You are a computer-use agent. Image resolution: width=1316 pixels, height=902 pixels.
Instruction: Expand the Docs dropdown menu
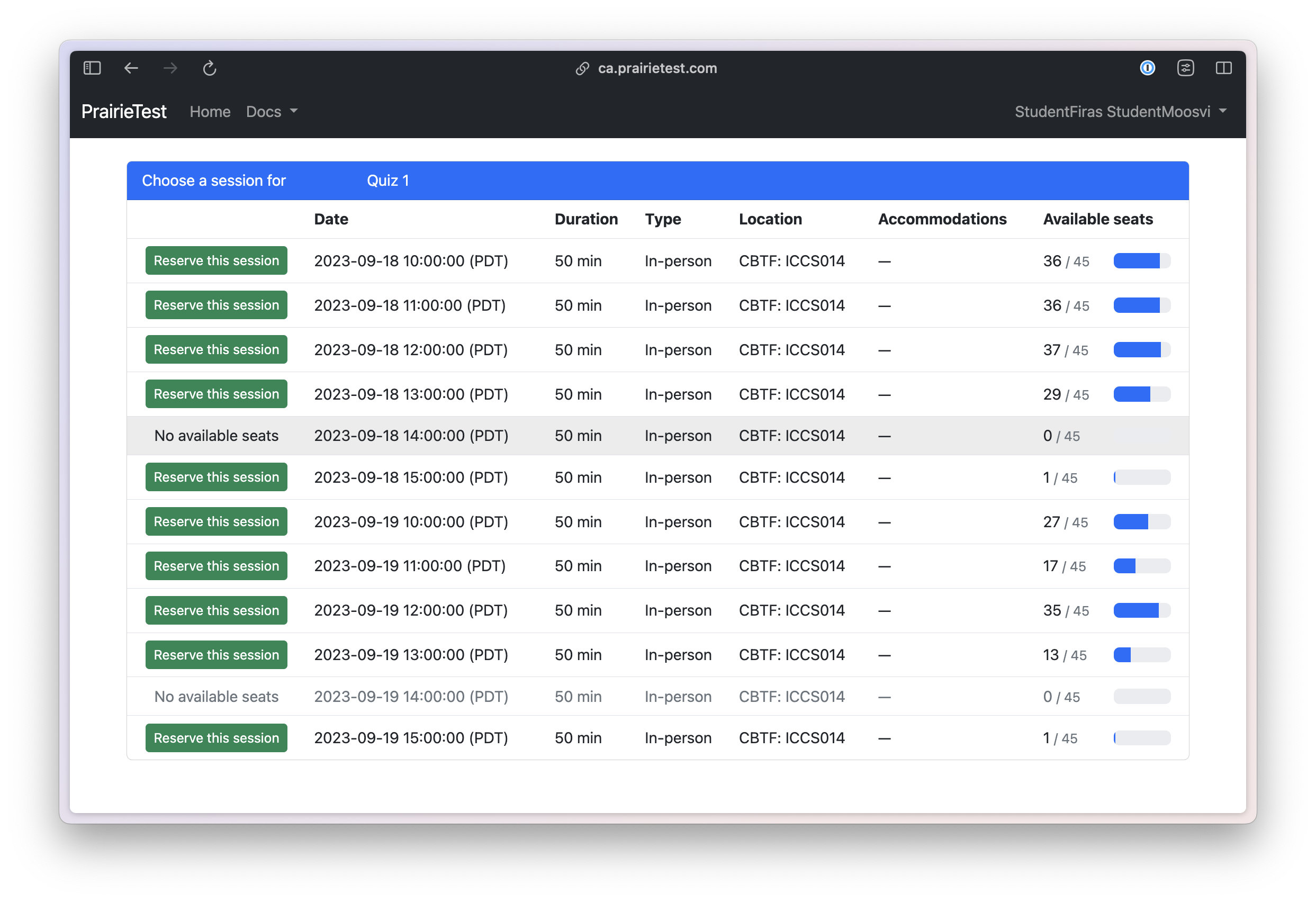coord(271,111)
